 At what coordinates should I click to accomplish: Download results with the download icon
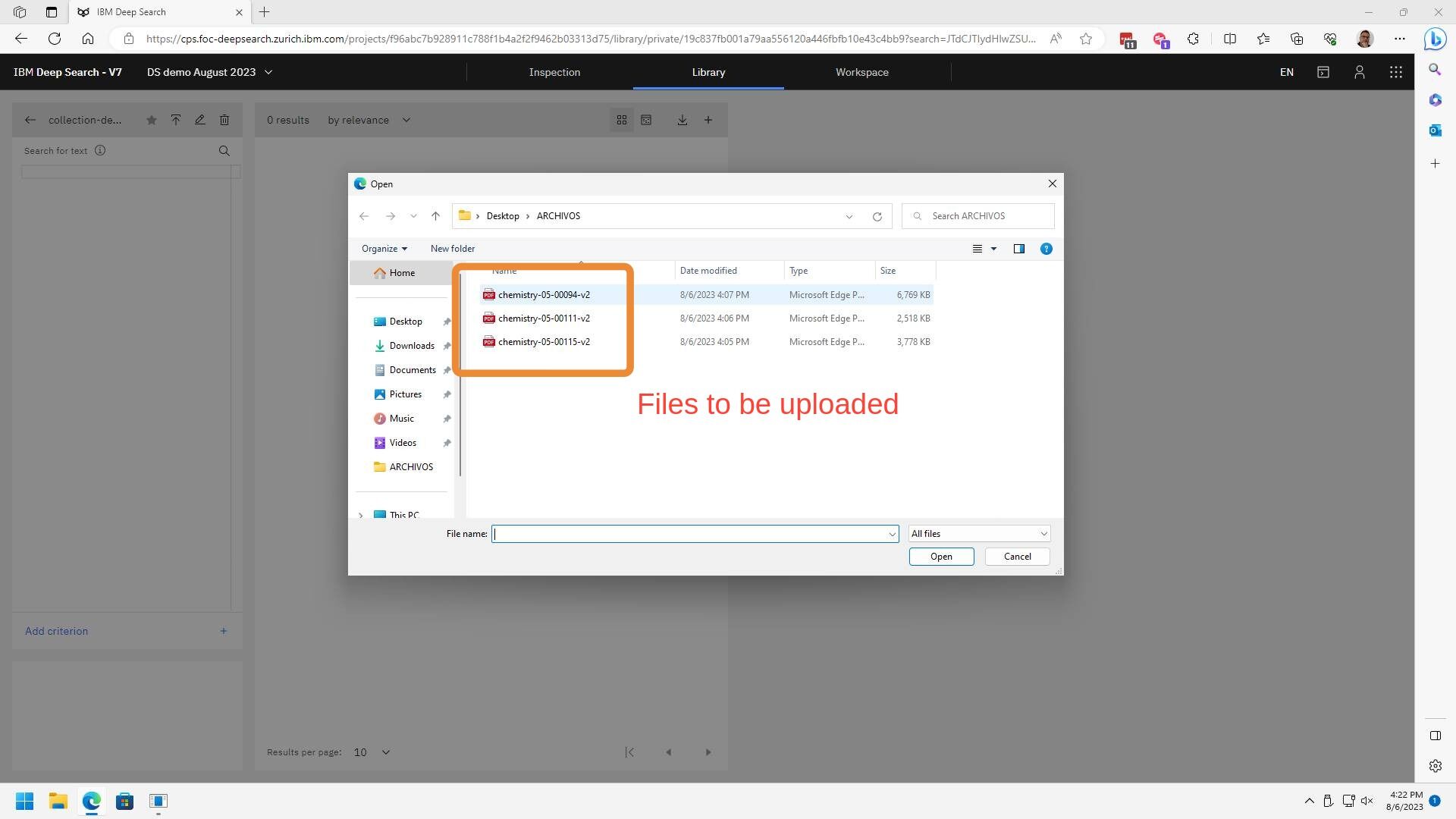pyautogui.click(x=682, y=120)
